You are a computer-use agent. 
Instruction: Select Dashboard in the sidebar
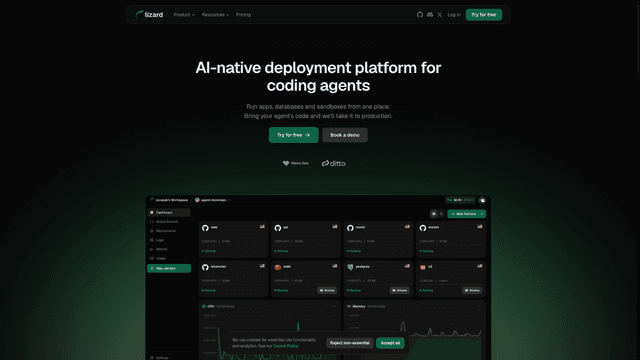coord(169,213)
